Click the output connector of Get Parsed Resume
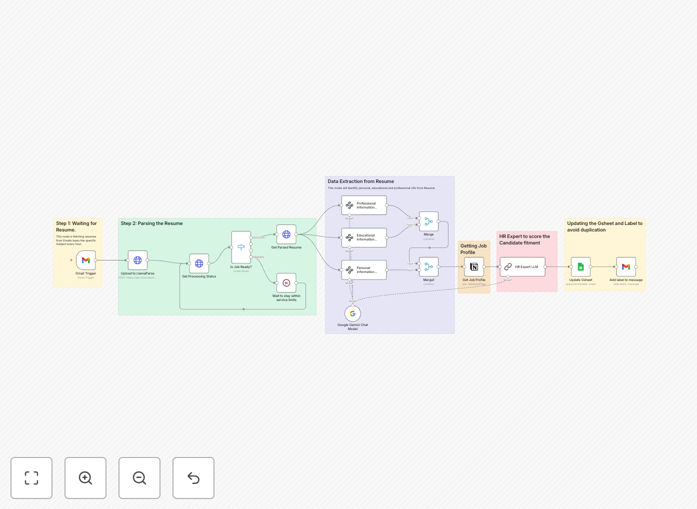This screenshot has width=697, height=509. tap(297, 234)
